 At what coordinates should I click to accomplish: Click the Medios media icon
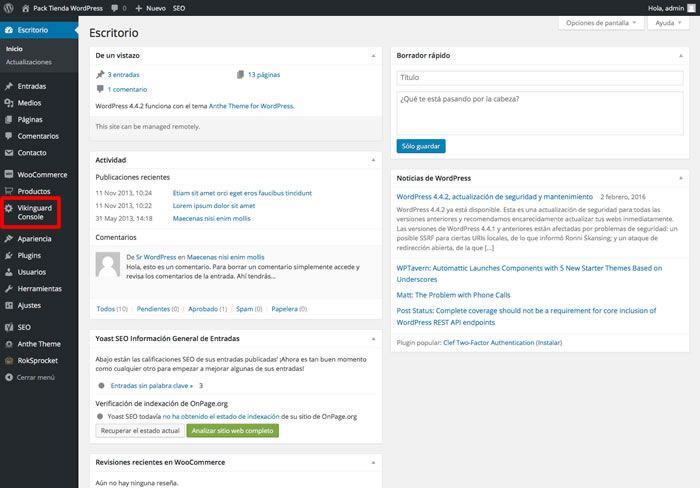tap(8, 103)
